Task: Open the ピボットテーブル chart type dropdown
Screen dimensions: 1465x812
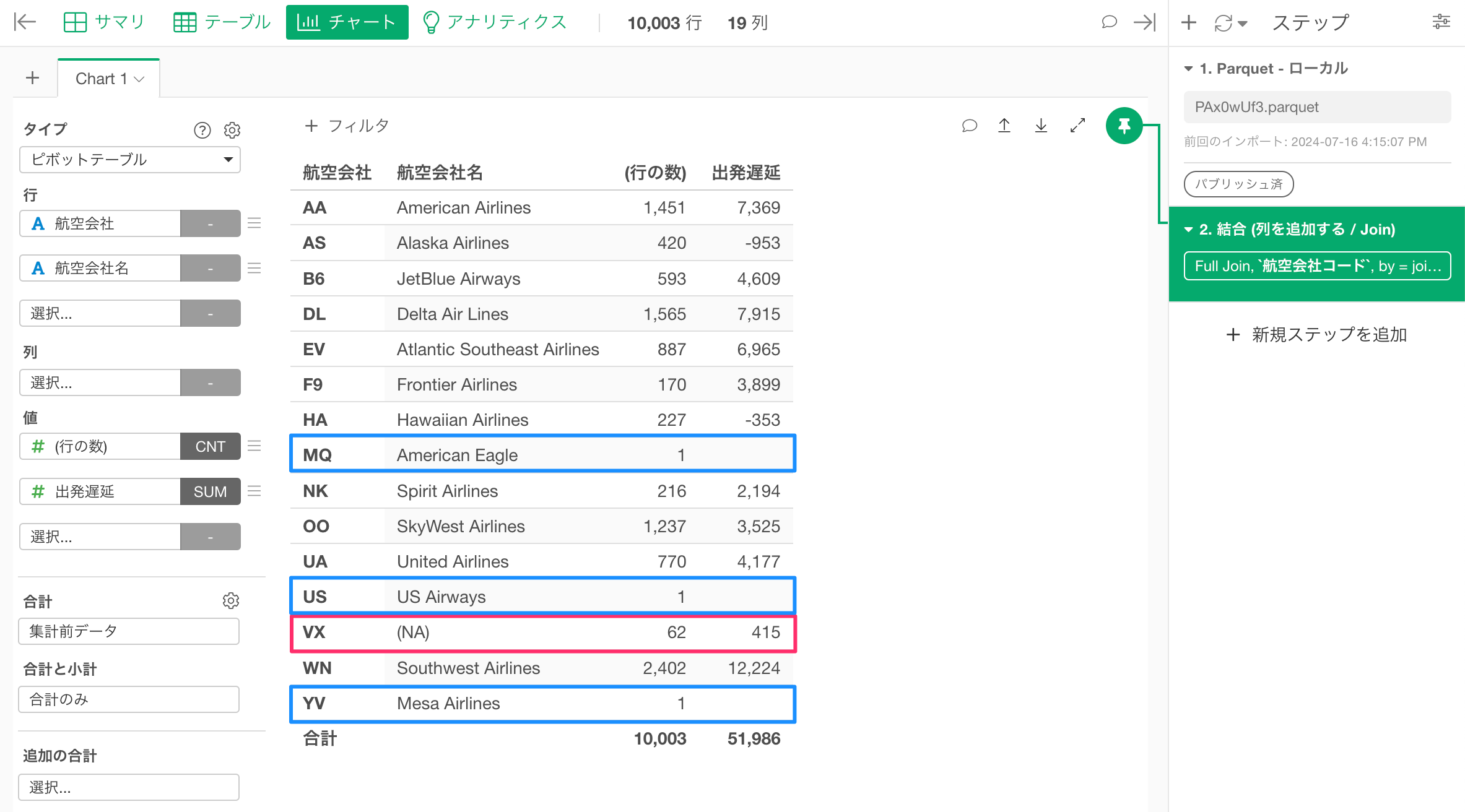Action: (x=130, y=160)
